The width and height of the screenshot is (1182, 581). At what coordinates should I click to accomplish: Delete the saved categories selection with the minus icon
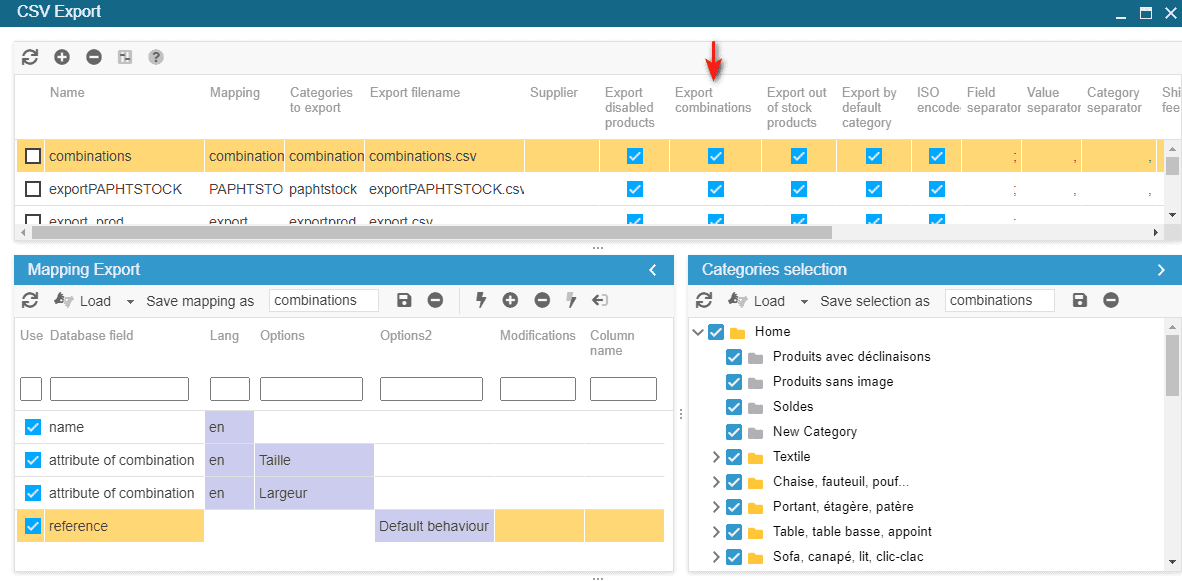(x=1111, y=301)
